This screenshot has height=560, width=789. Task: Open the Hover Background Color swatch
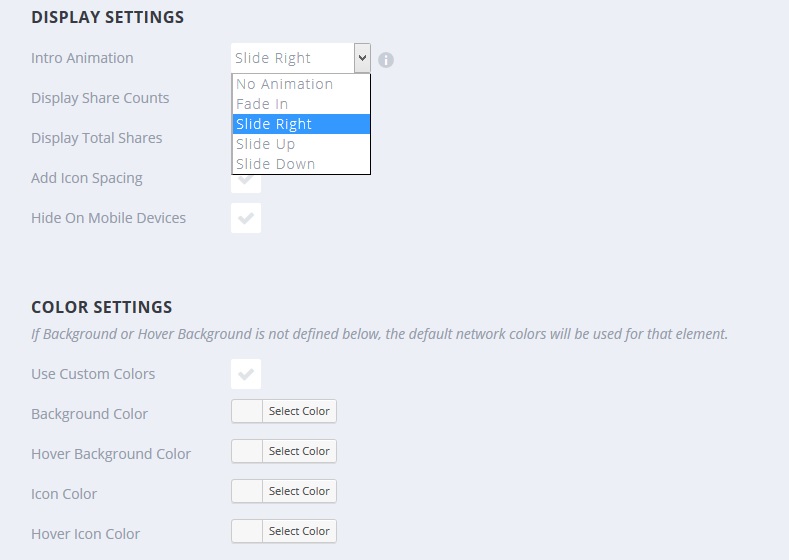click(247, 451)
